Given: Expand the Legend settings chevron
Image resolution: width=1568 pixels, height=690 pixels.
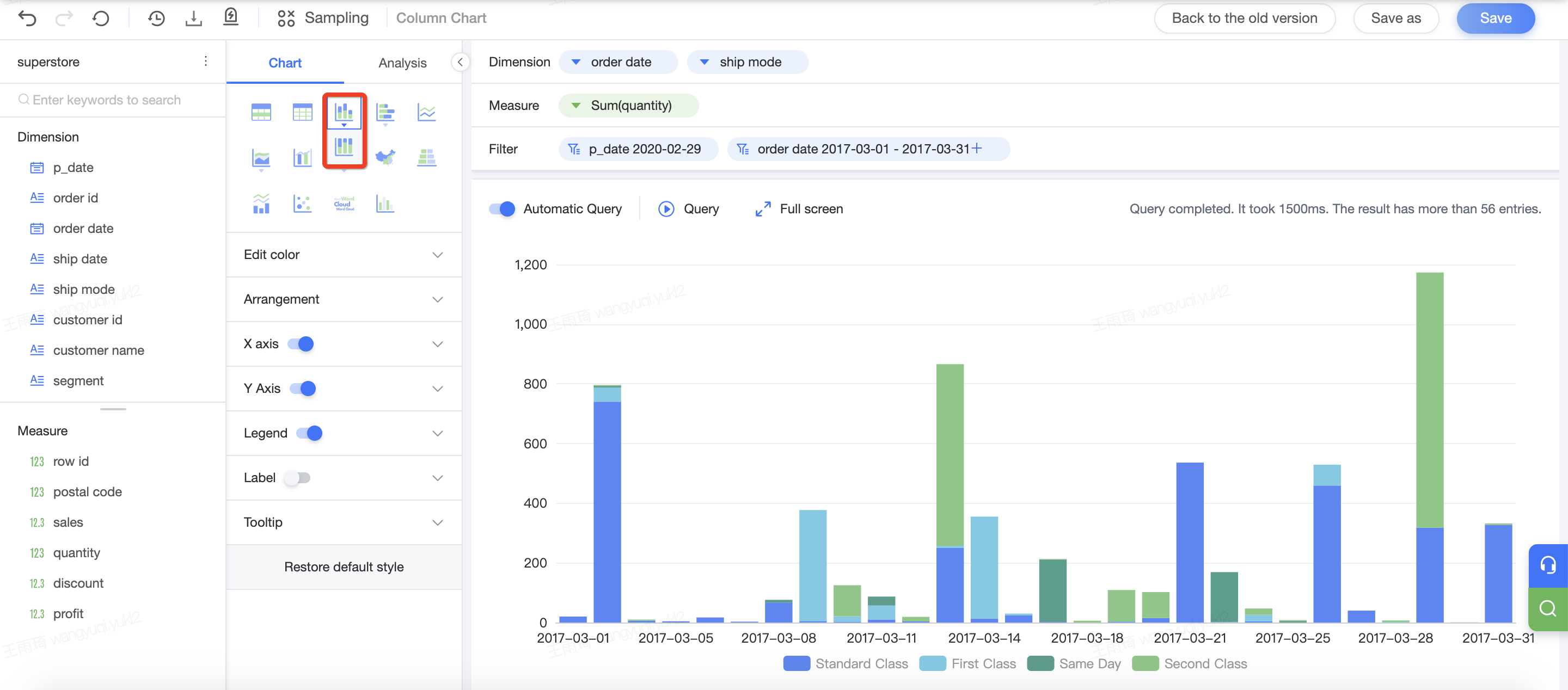Looking at the screenshot, I should click(438, 433).
